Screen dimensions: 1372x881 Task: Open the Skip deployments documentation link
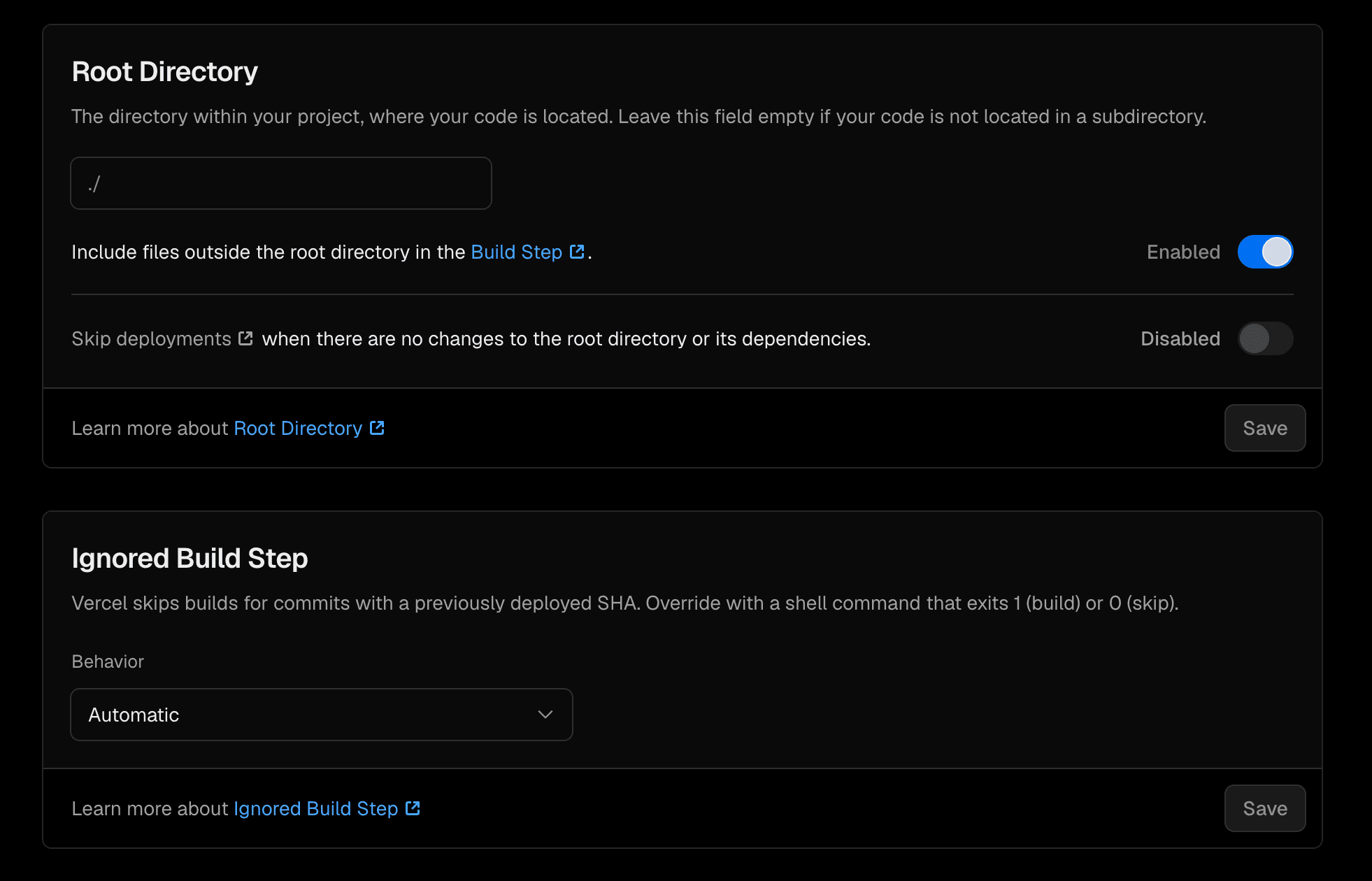[x=151, y=338]
